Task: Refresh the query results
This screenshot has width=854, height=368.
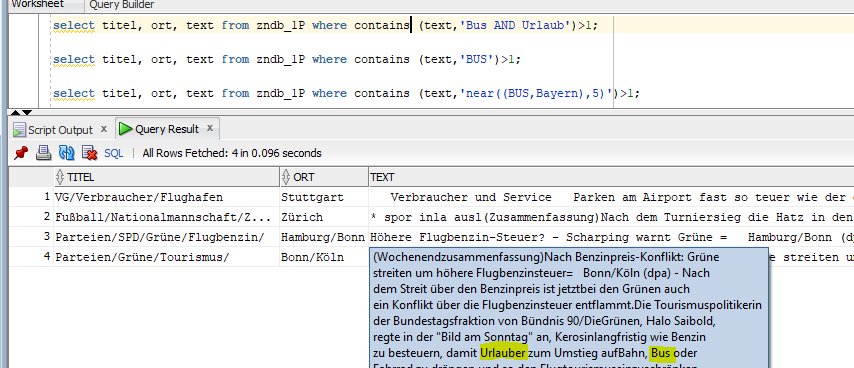Action: 66,153
